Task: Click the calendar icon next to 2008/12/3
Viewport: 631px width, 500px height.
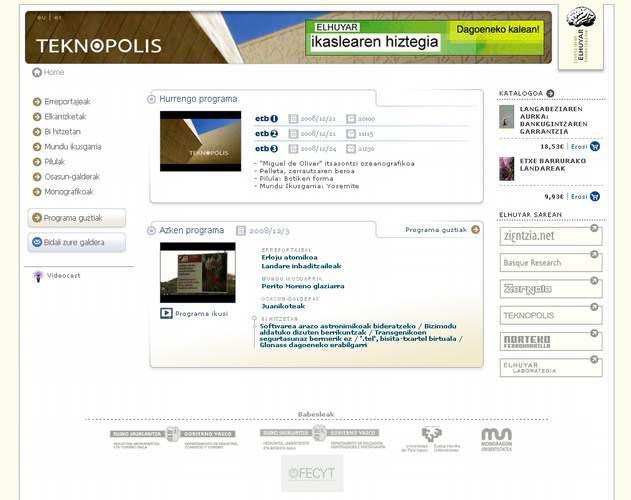Action: click(x=241, y=231)
